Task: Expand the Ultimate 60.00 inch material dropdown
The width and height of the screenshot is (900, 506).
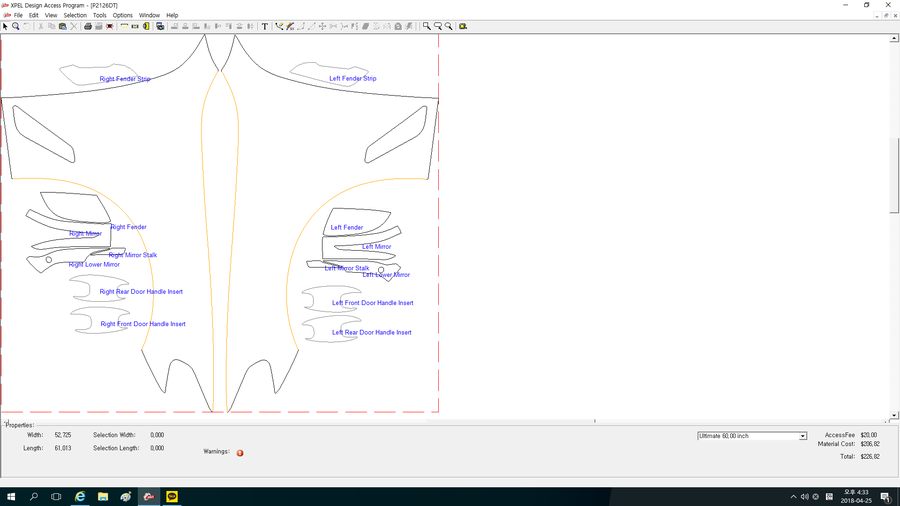Action: [x=802, y=436]
